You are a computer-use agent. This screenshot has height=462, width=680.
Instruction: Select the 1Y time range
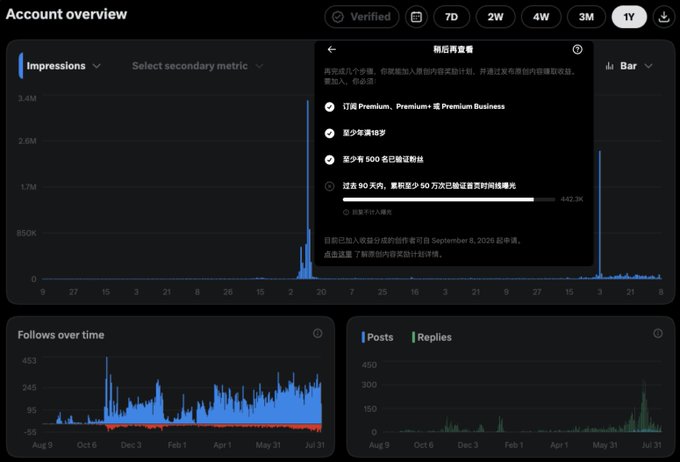pyautogui.click(x=629, y=17)
